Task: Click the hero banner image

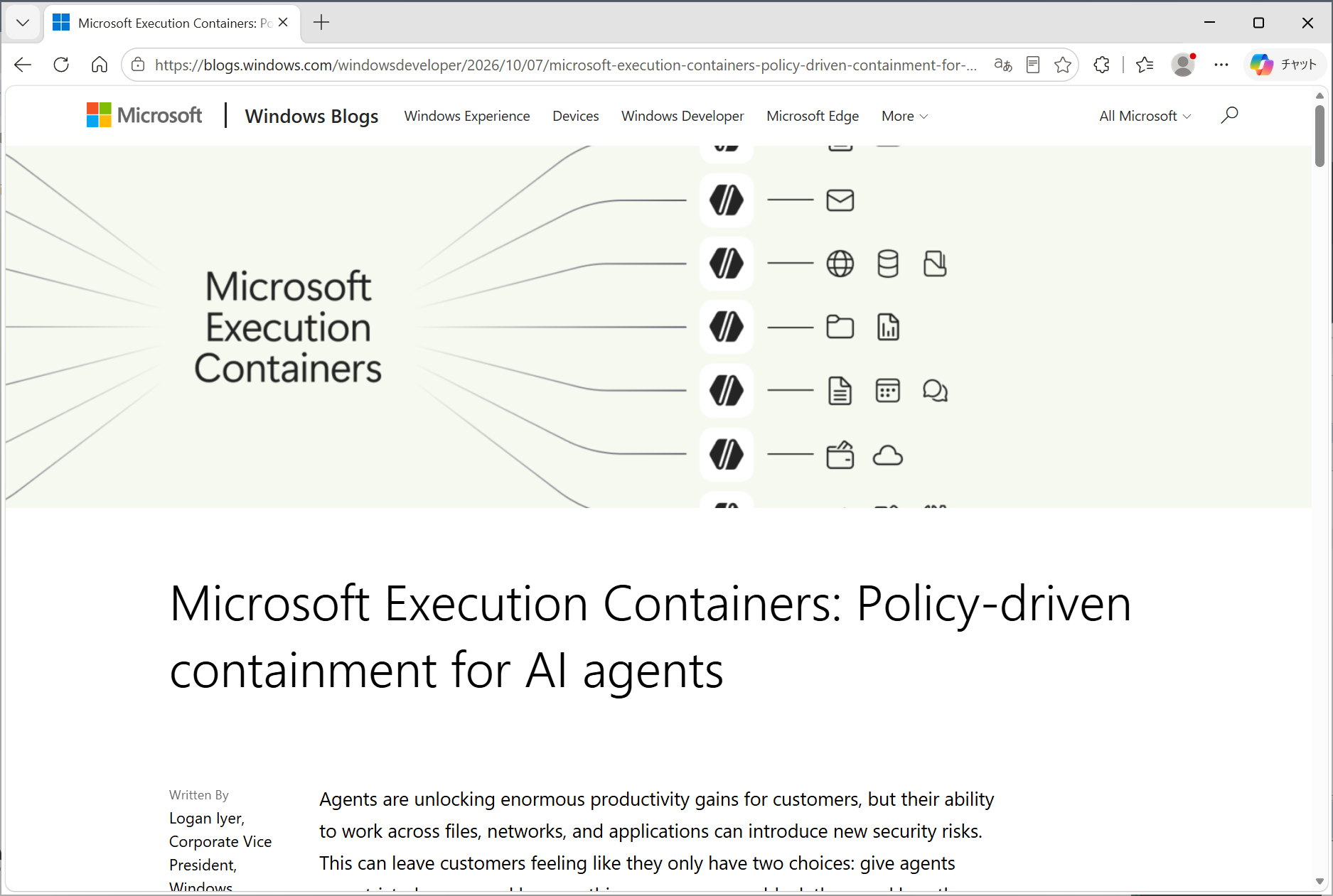Action: pyautogui.click(x=658, y=327)
